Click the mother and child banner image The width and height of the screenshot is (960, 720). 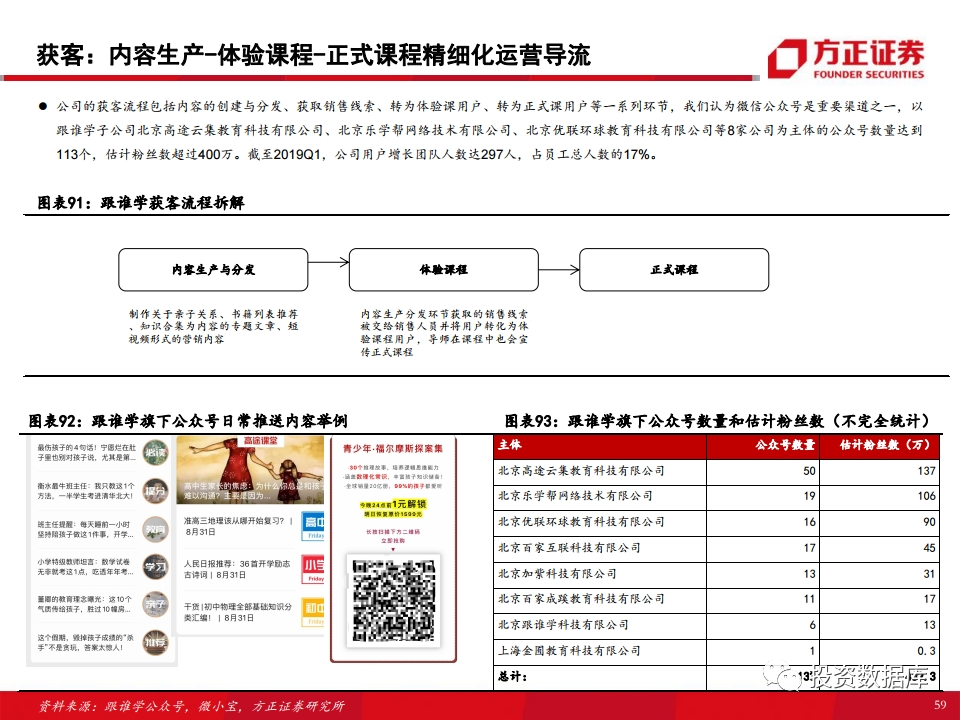(x=250, y=470)
